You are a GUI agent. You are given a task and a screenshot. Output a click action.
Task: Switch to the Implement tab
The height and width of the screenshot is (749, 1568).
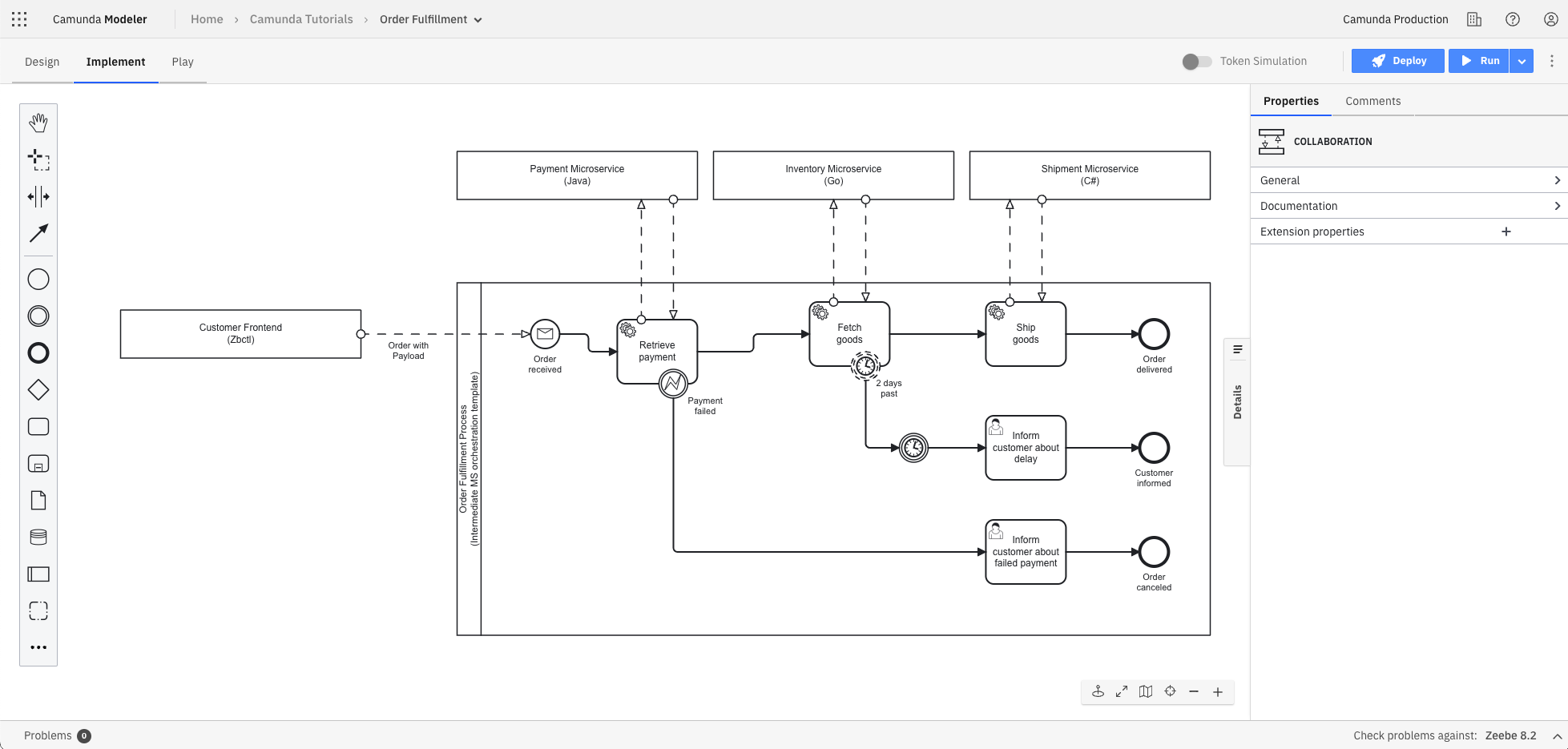tap(116, 62)
